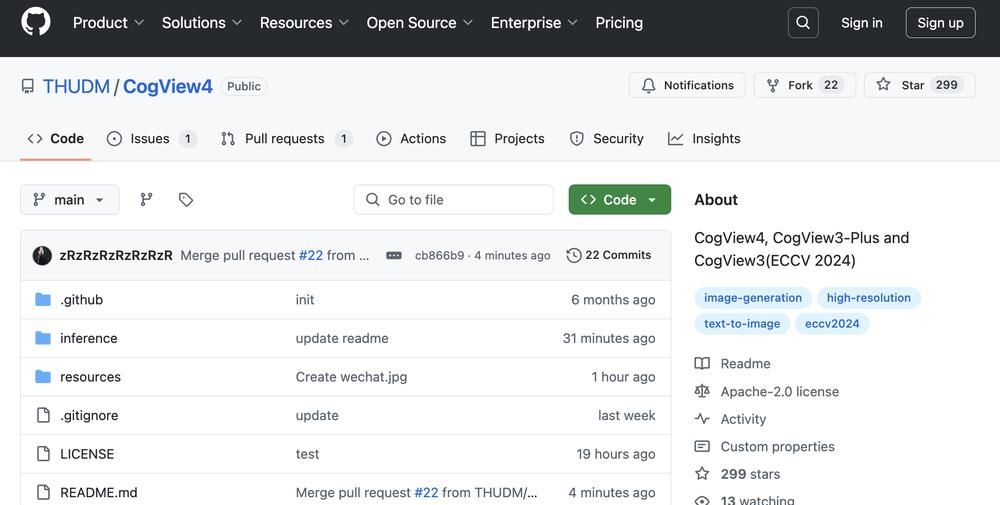Open the search magnifier button
The image size is (1000, 505).
[802, 23]
